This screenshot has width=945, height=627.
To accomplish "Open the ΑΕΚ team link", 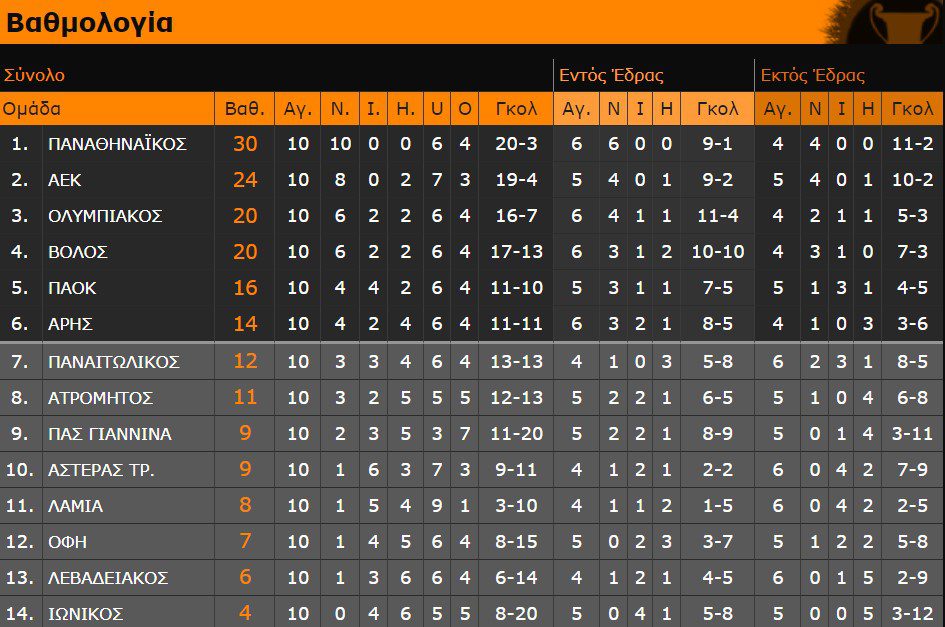I will click(65, 180).
